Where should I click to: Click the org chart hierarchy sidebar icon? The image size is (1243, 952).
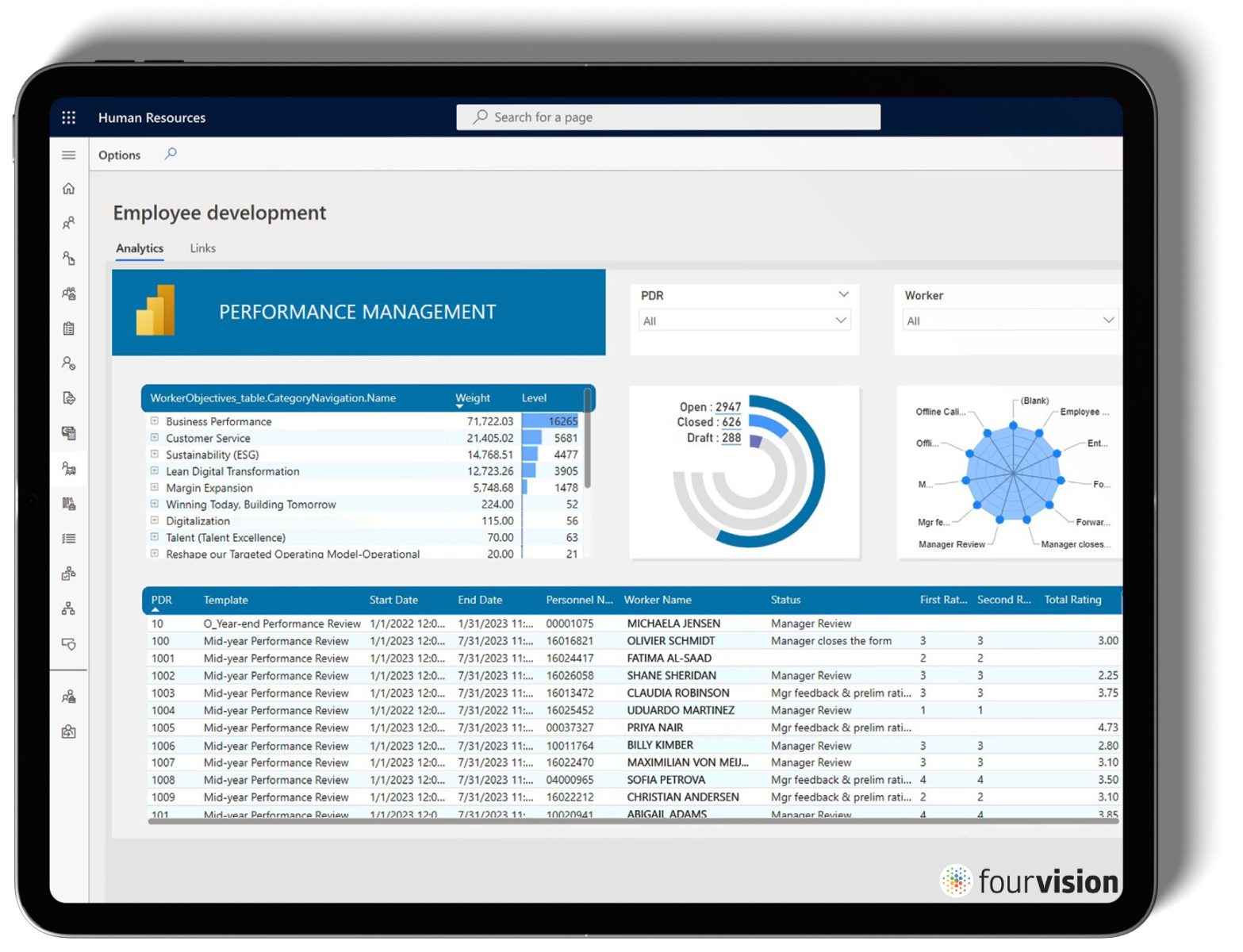click(x=69, y=608)
